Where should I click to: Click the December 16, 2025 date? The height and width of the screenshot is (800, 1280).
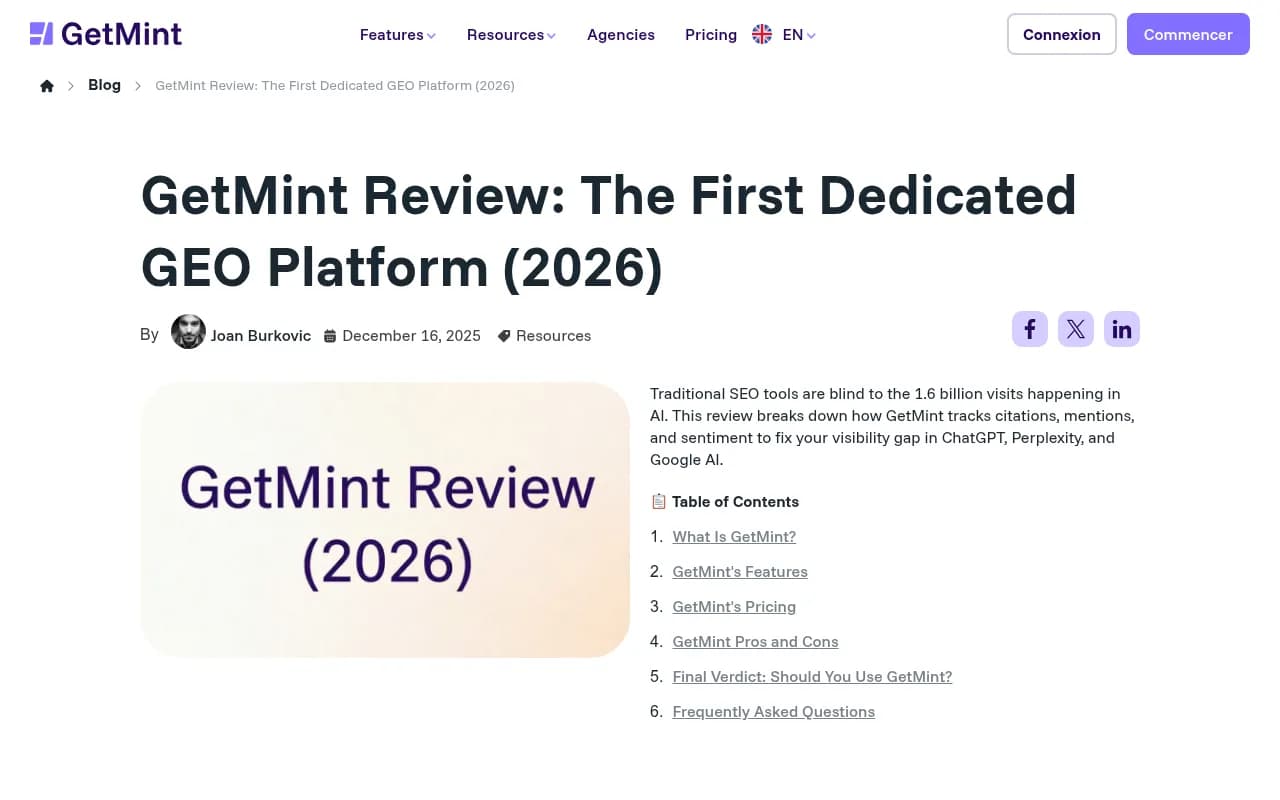pyautogui.click(x=411, y=336)
